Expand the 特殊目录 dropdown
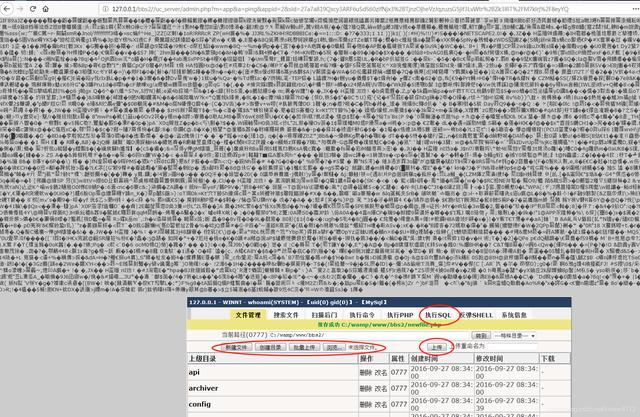 tap(515, 335)
